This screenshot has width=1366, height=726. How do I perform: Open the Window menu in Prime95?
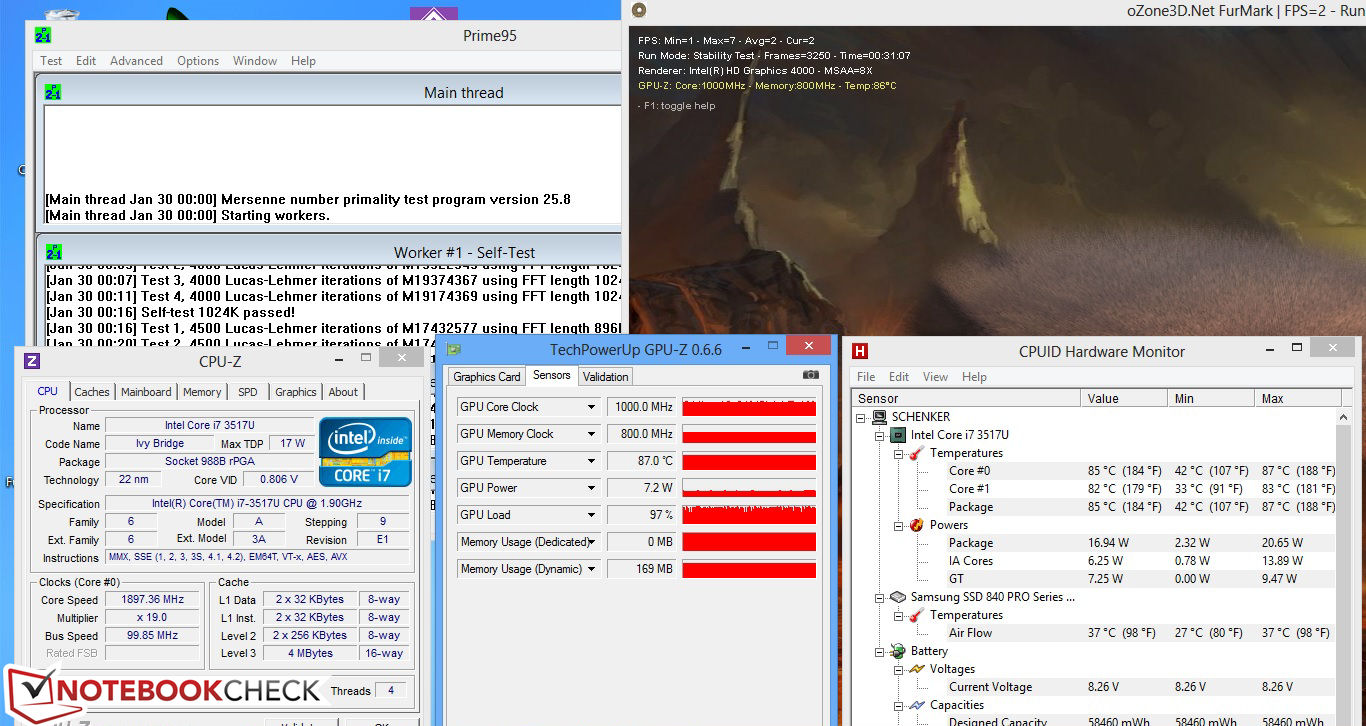(255, 61)
